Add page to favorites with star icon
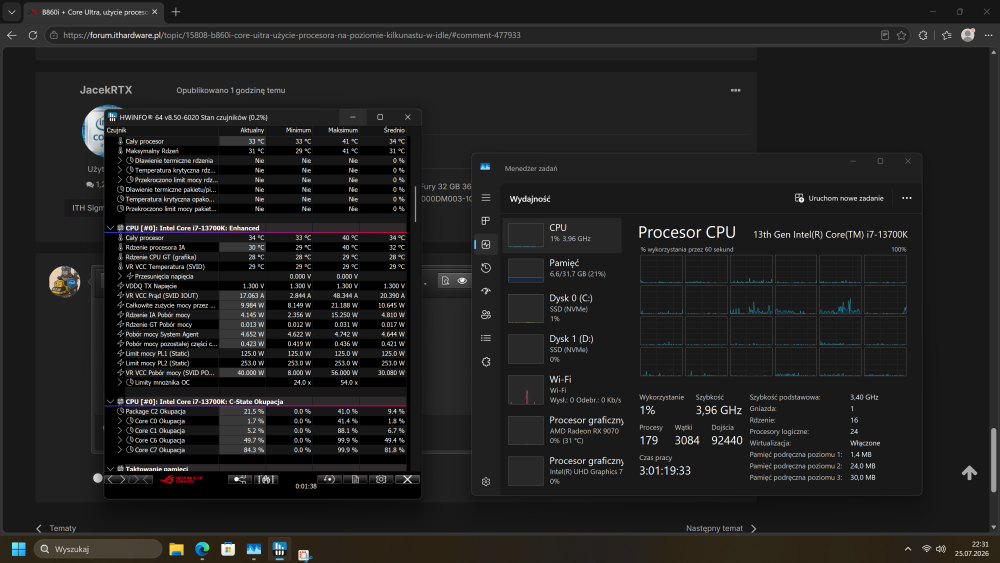 pos(901,35)
